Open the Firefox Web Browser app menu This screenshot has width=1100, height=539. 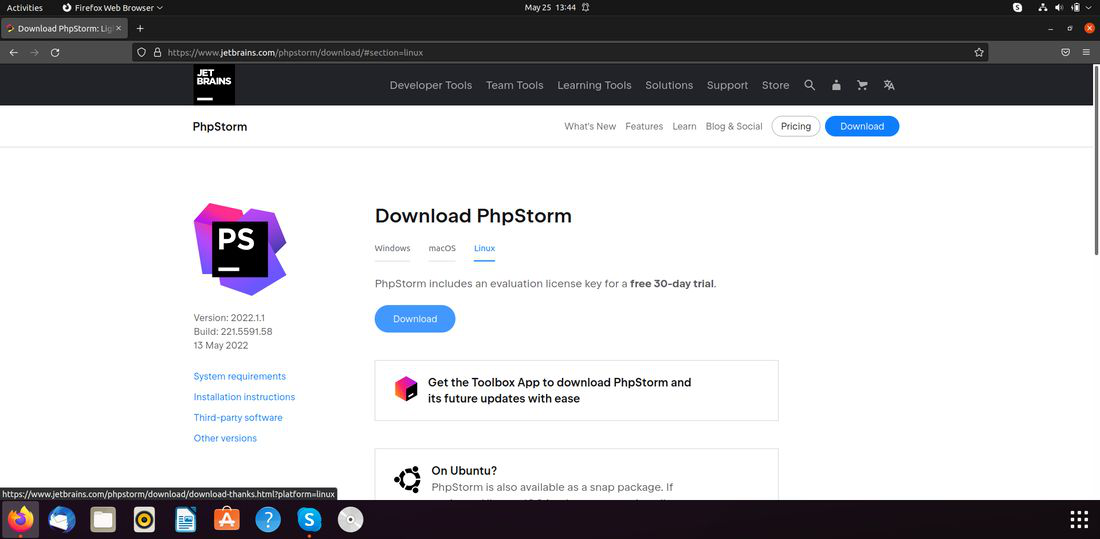tap(112, 8)
